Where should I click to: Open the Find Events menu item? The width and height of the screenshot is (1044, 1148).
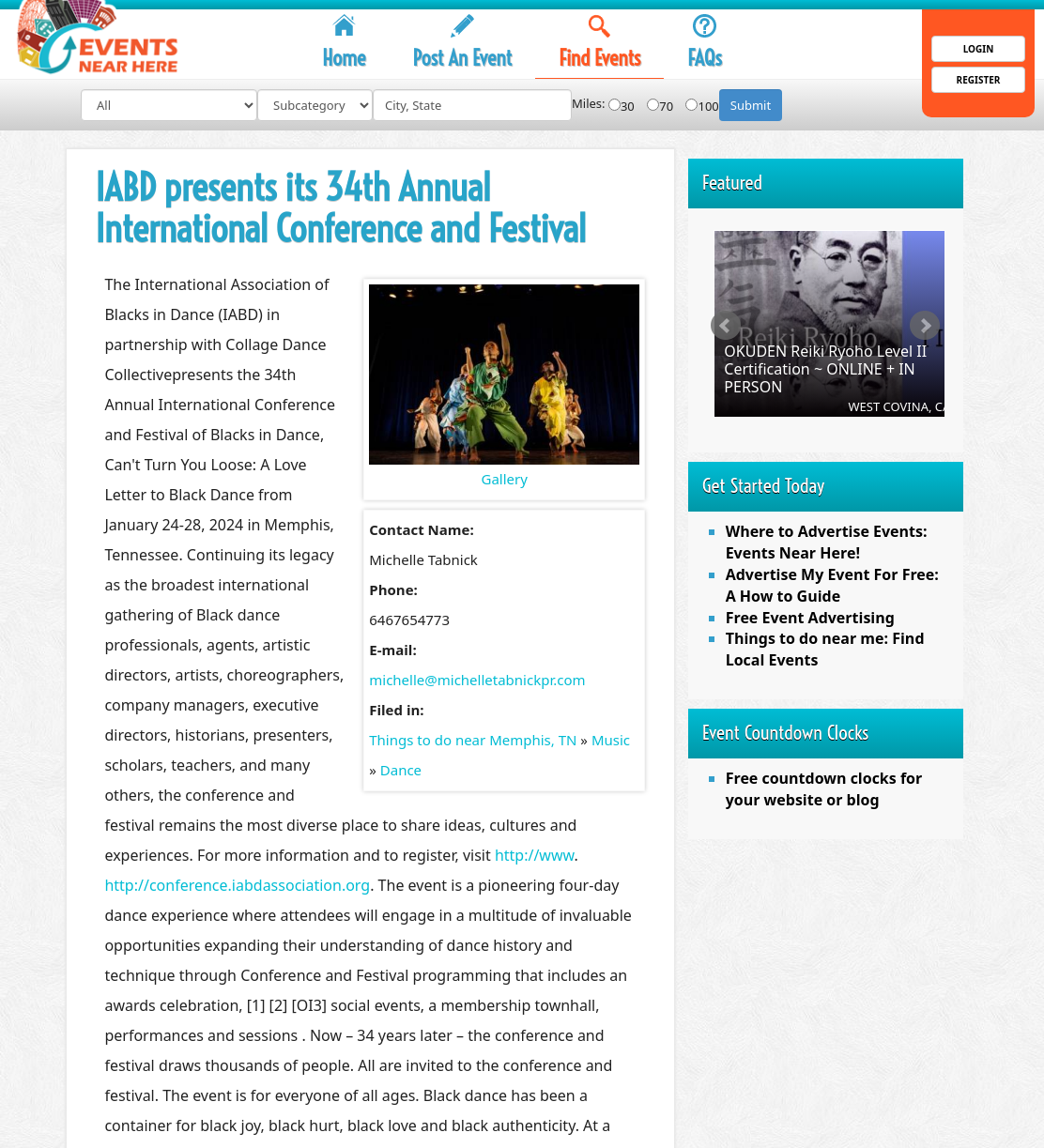tap(600, 58)
